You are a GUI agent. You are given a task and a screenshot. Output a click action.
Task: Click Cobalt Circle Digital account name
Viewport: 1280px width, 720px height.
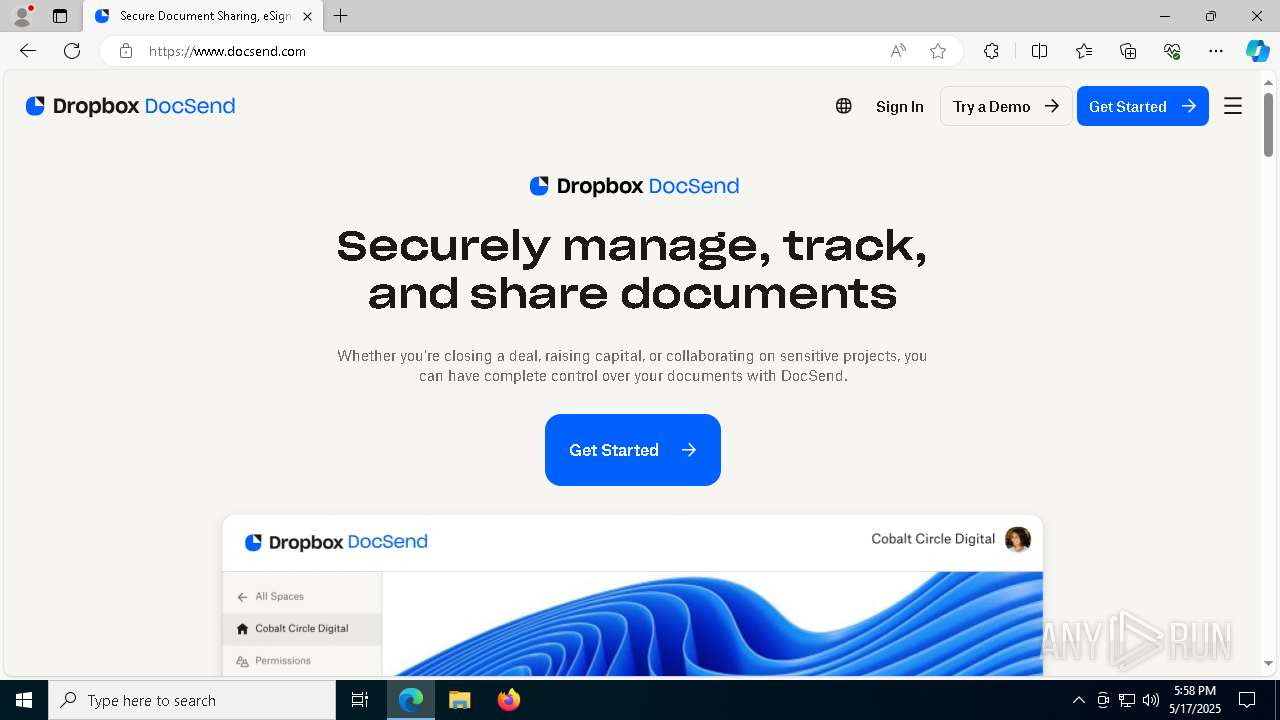pyautogui.click(x=933, y=539)
